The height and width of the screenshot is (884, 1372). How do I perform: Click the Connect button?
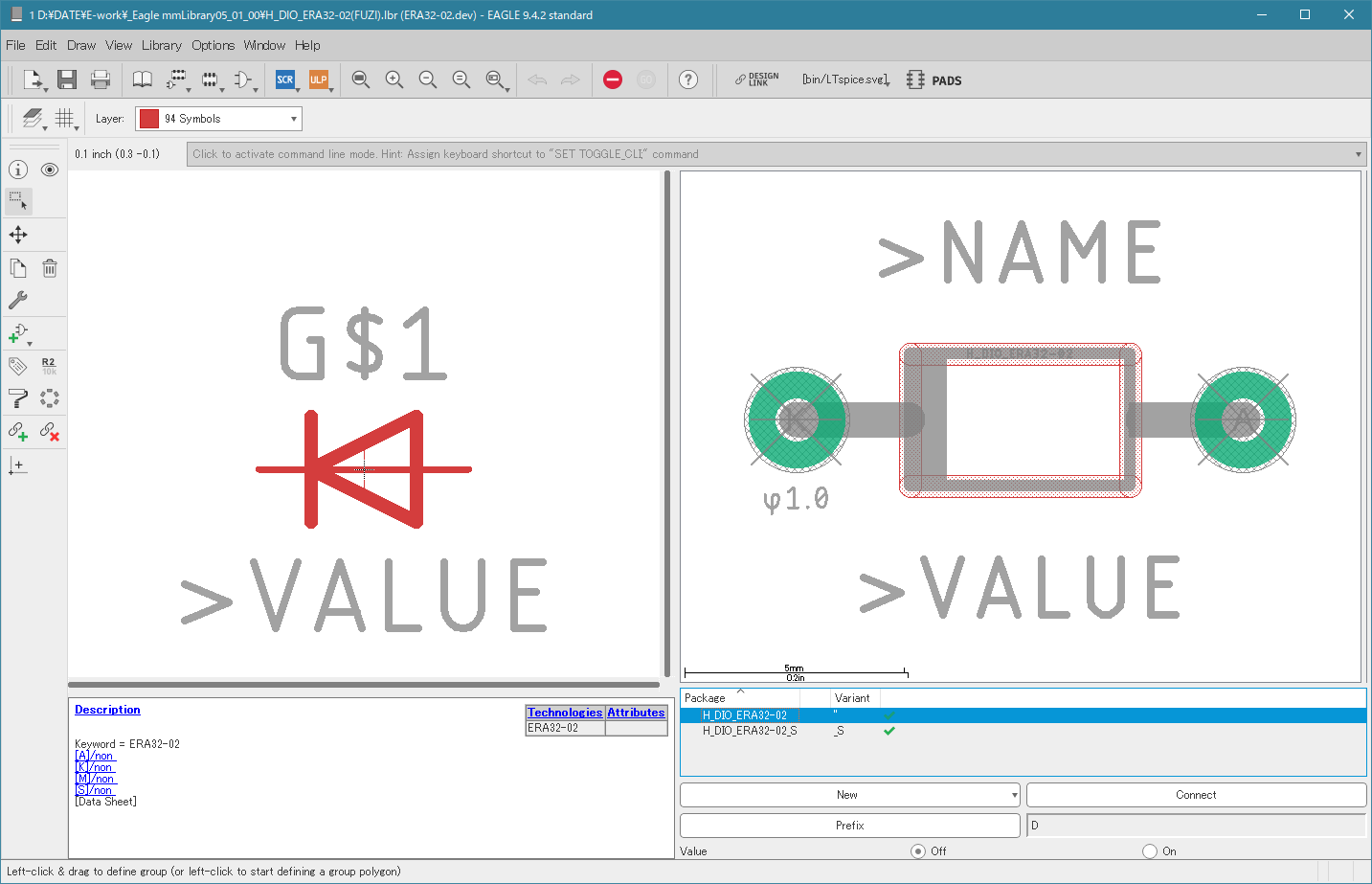(1196, 795)
